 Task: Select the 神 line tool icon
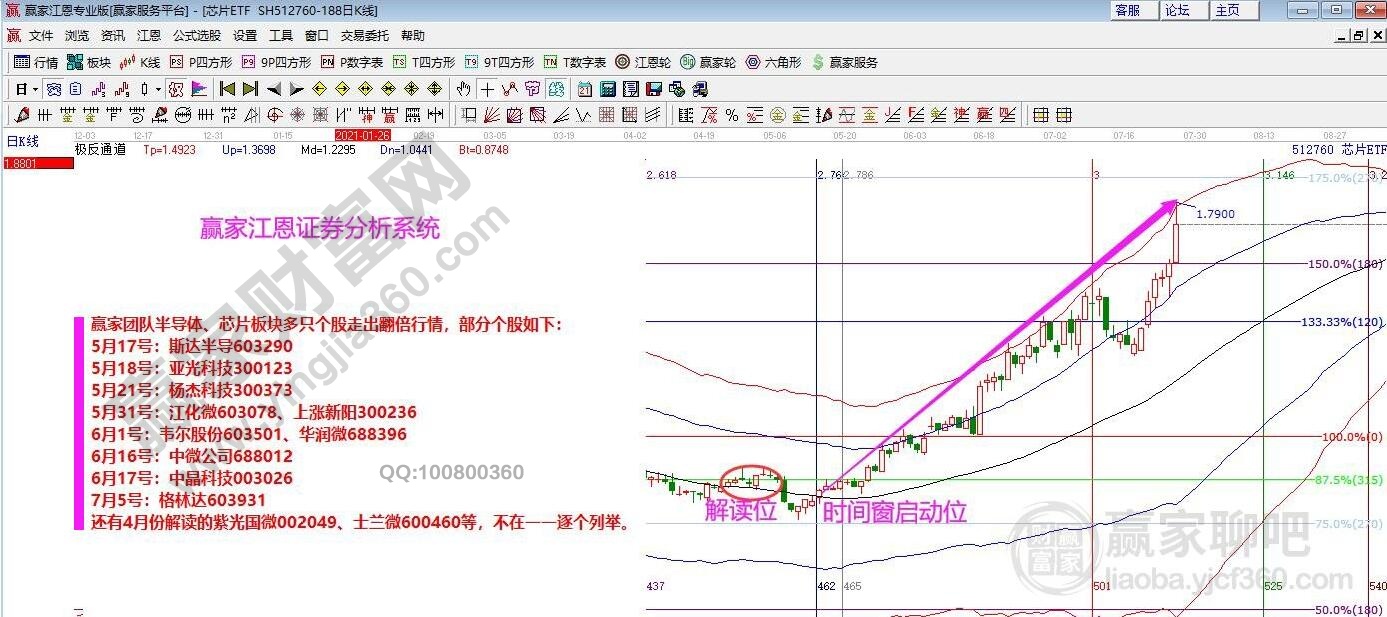[x=367, y=115]
